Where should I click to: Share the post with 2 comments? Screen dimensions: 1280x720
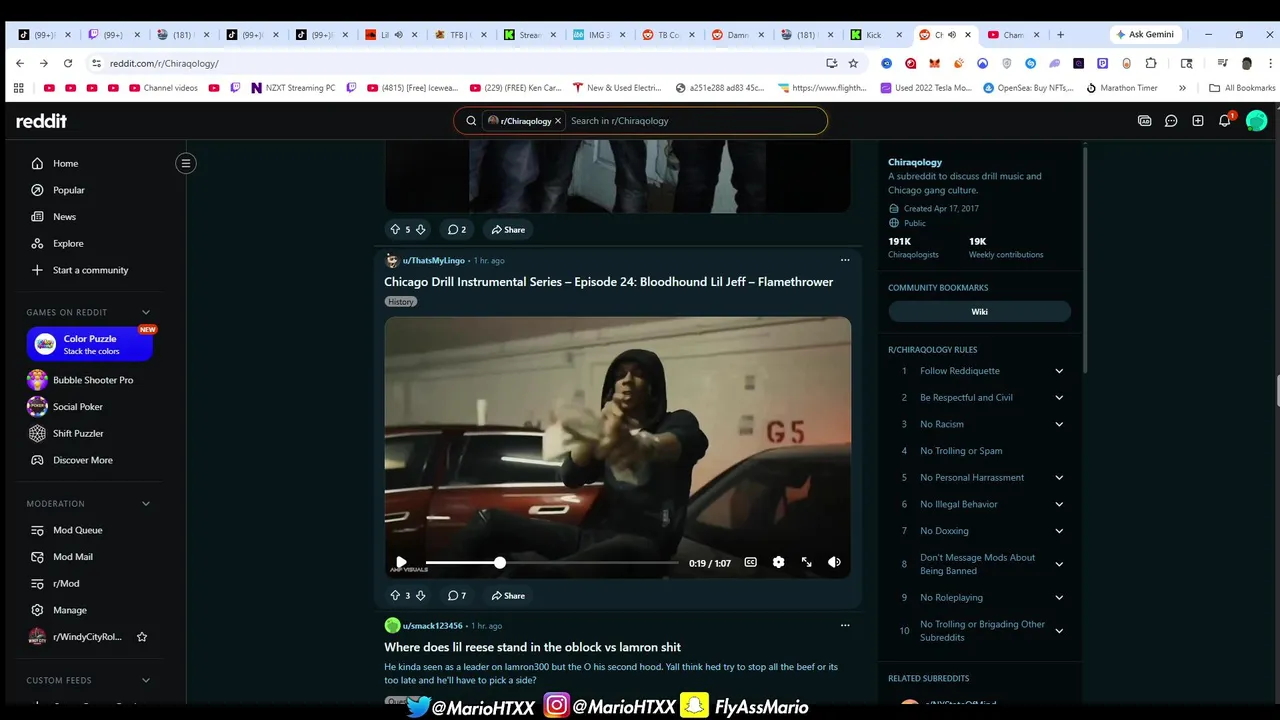pyautogui.click(x=508, y=229)
